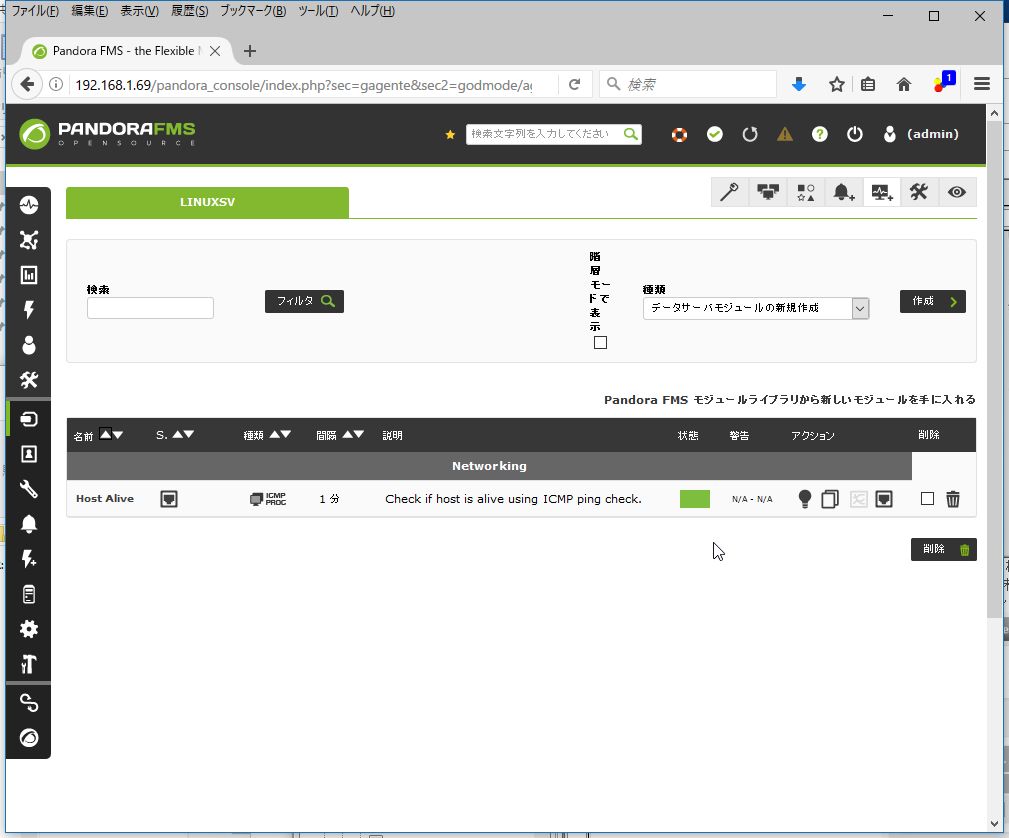Open the ブックマーク(B) menu
1009x838 pixels.
click(253, 11)
